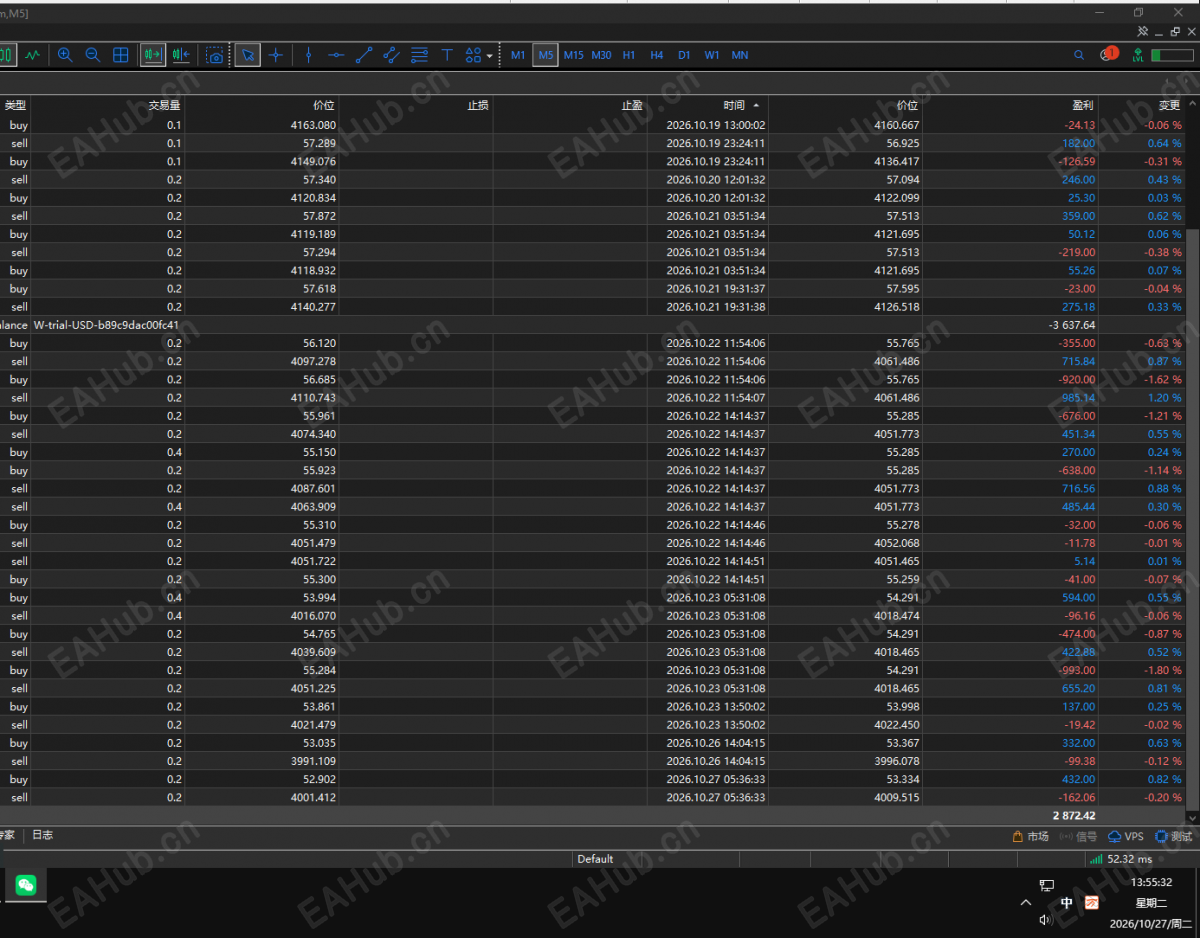Select the trendline drawing tool
The width and height of the screenshot is (1200, 938).
364,55
